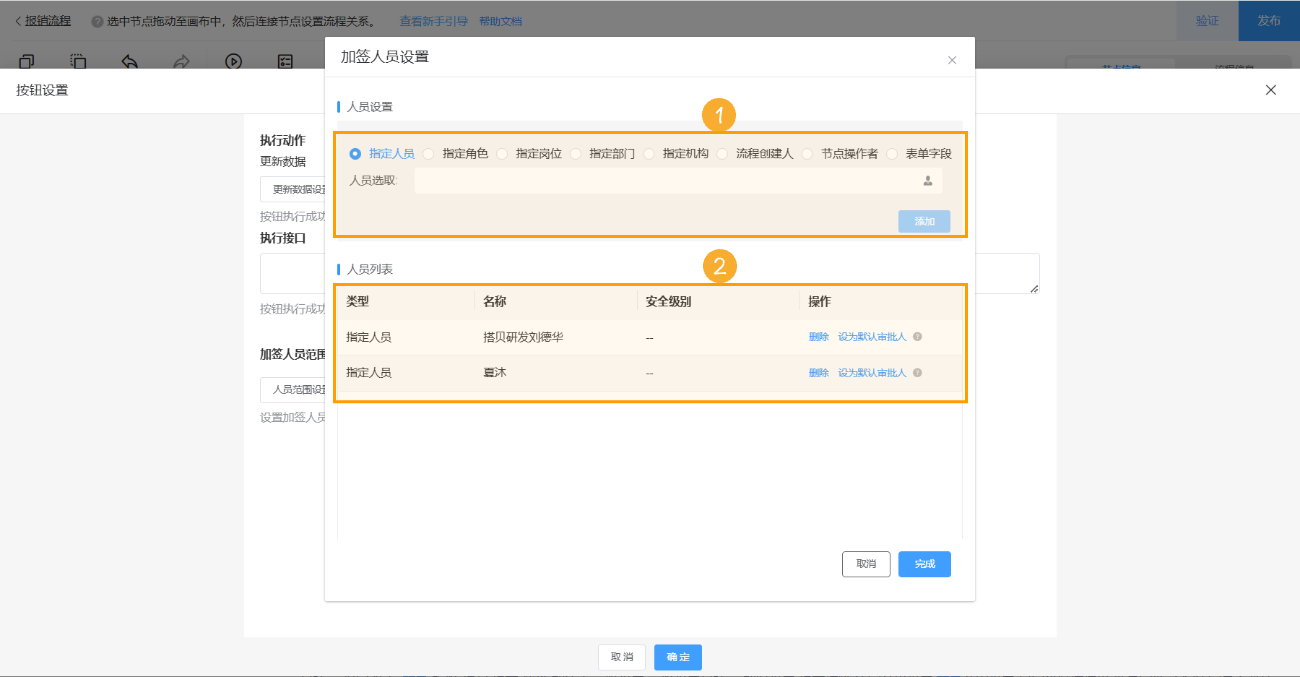Open the 帮助文档 link
This screenshot has width=1300, height=677.
[500, 20]
